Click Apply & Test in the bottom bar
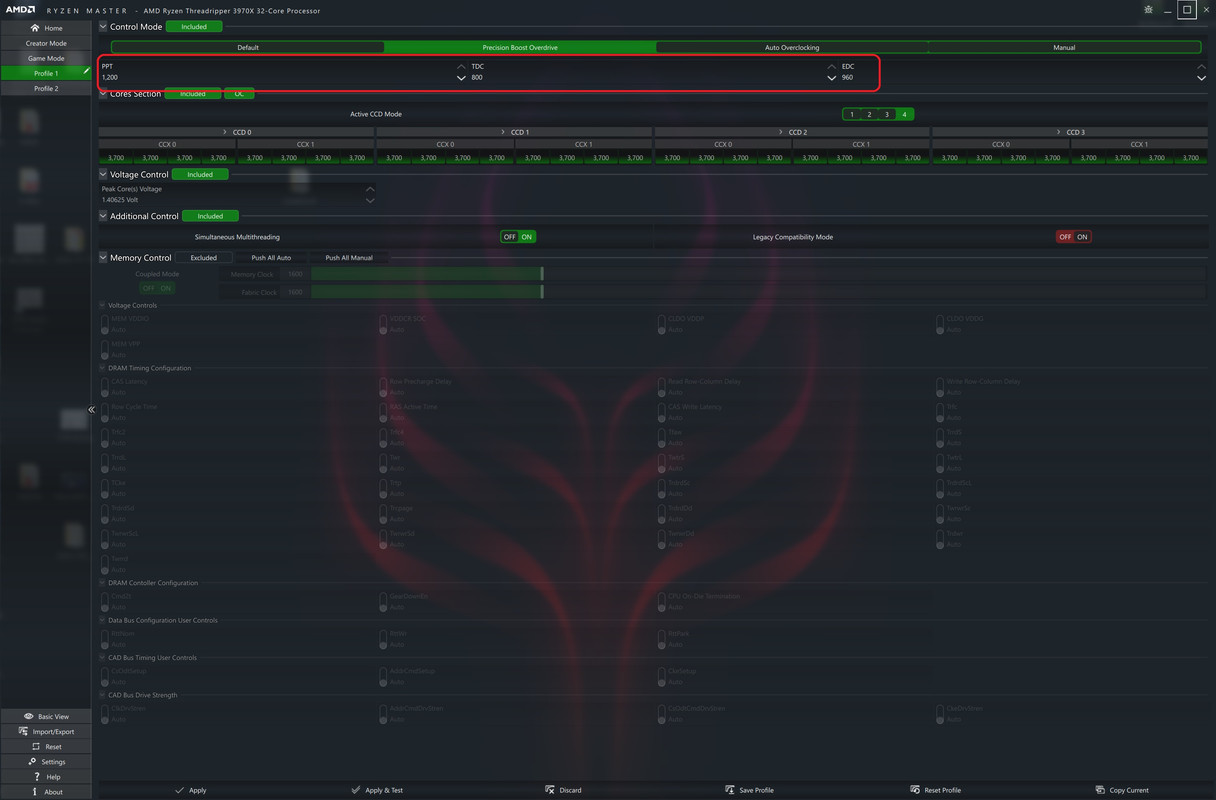Image resolution: width=1216 pixels, height=800 pixels. pos(377,790)
